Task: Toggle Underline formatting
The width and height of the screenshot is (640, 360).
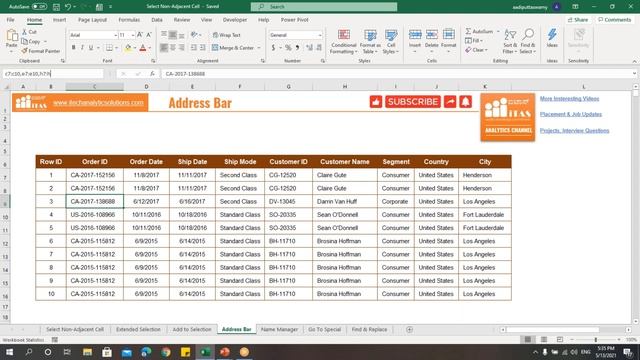Action: click(x=91, y=48)
